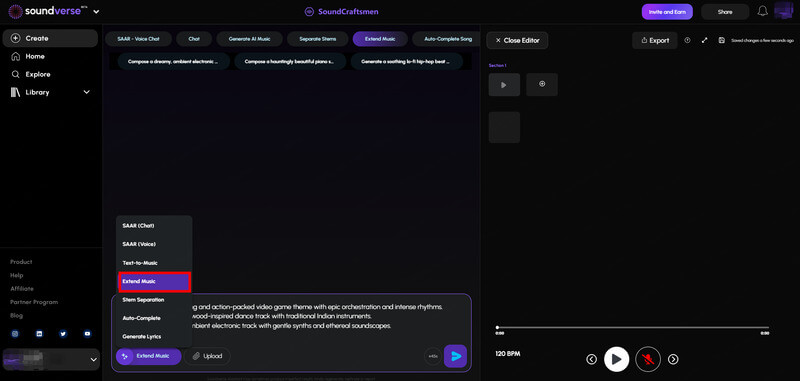Select the Auto-Complete Song tab
Image resolution: width=800 pixels, height=381 pixels.
click(x=445, y=39)
